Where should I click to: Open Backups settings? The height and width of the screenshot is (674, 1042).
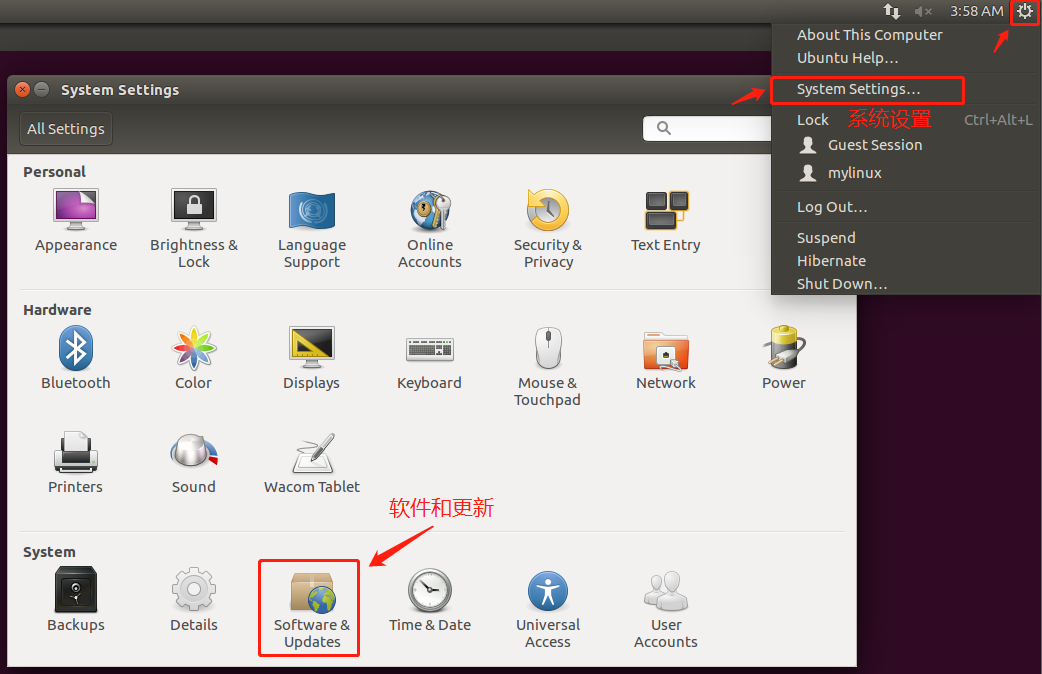point(76,600)
